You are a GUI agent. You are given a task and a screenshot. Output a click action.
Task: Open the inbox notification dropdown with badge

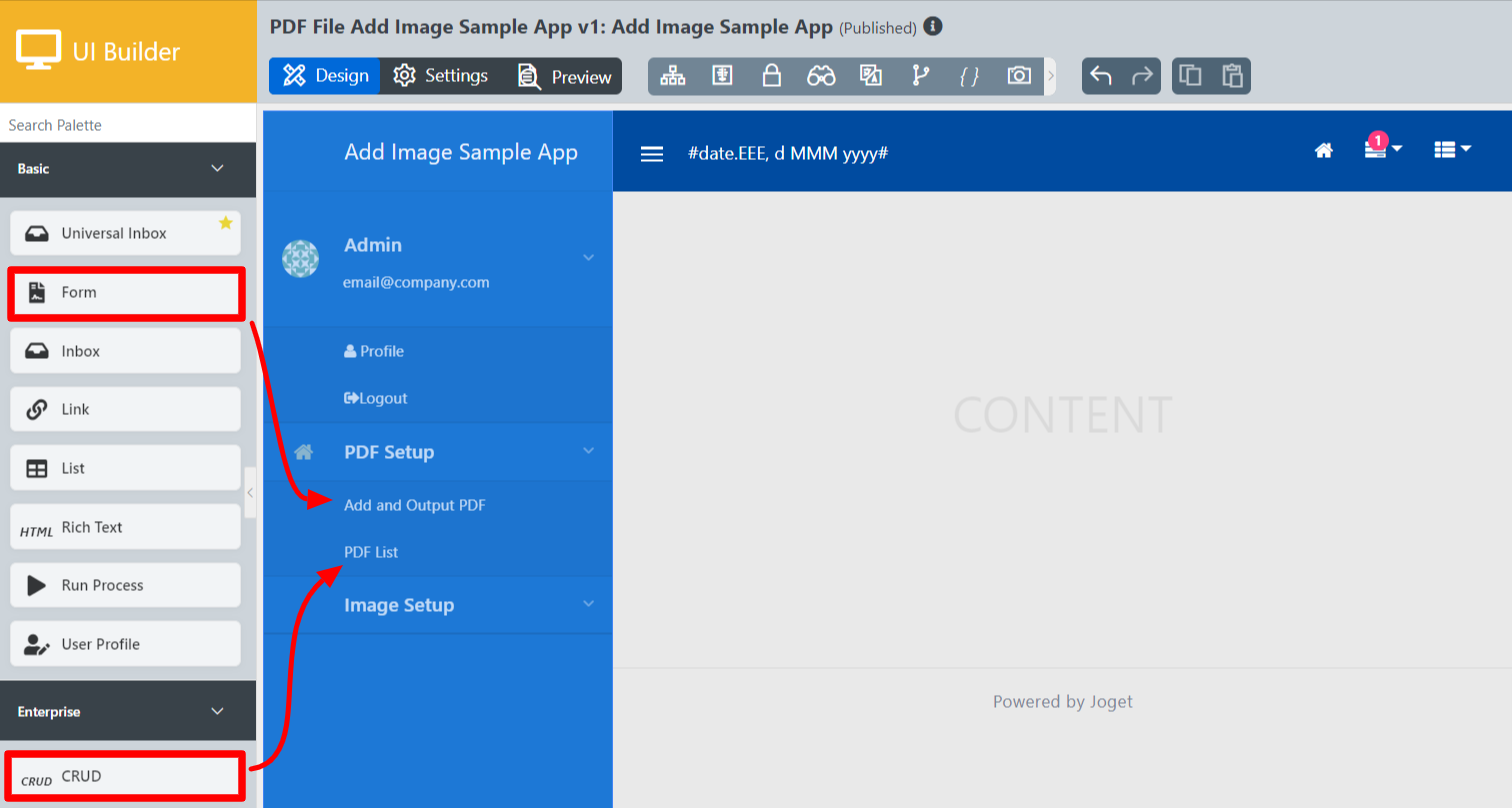pyautogui.click(x=1383, y=149)
